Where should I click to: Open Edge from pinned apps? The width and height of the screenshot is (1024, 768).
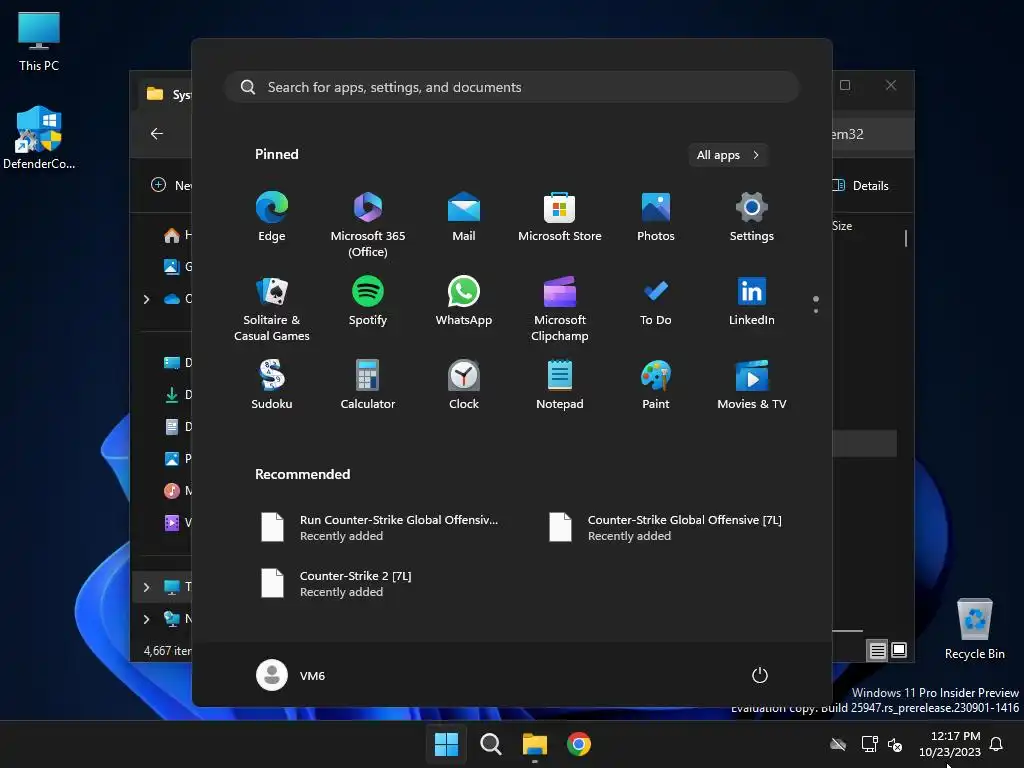click(272, 217)
